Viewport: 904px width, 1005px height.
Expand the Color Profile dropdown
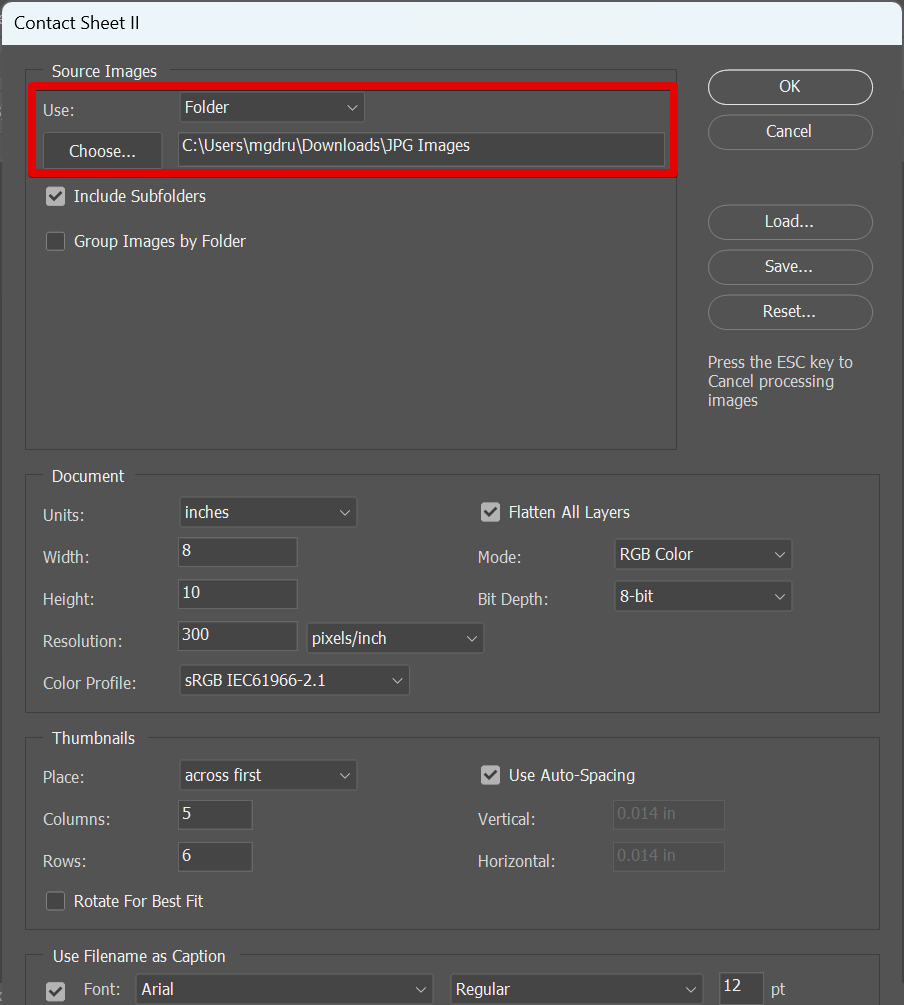[294, 681]
